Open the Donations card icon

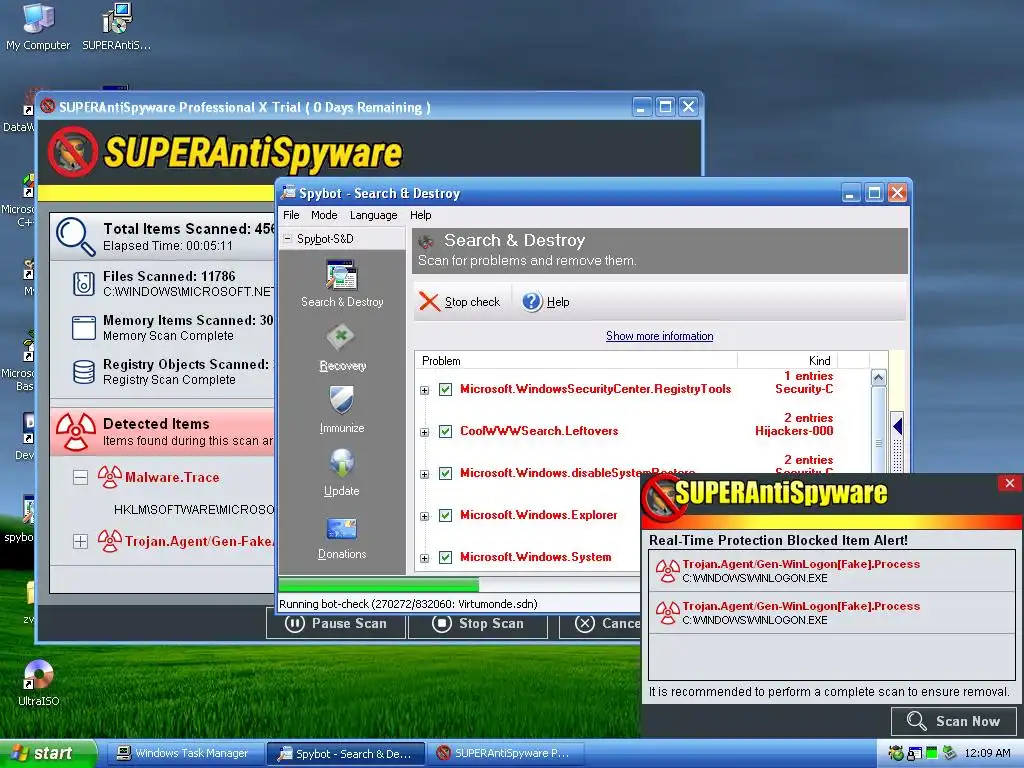pyautogui.click(x=342, y=528)
